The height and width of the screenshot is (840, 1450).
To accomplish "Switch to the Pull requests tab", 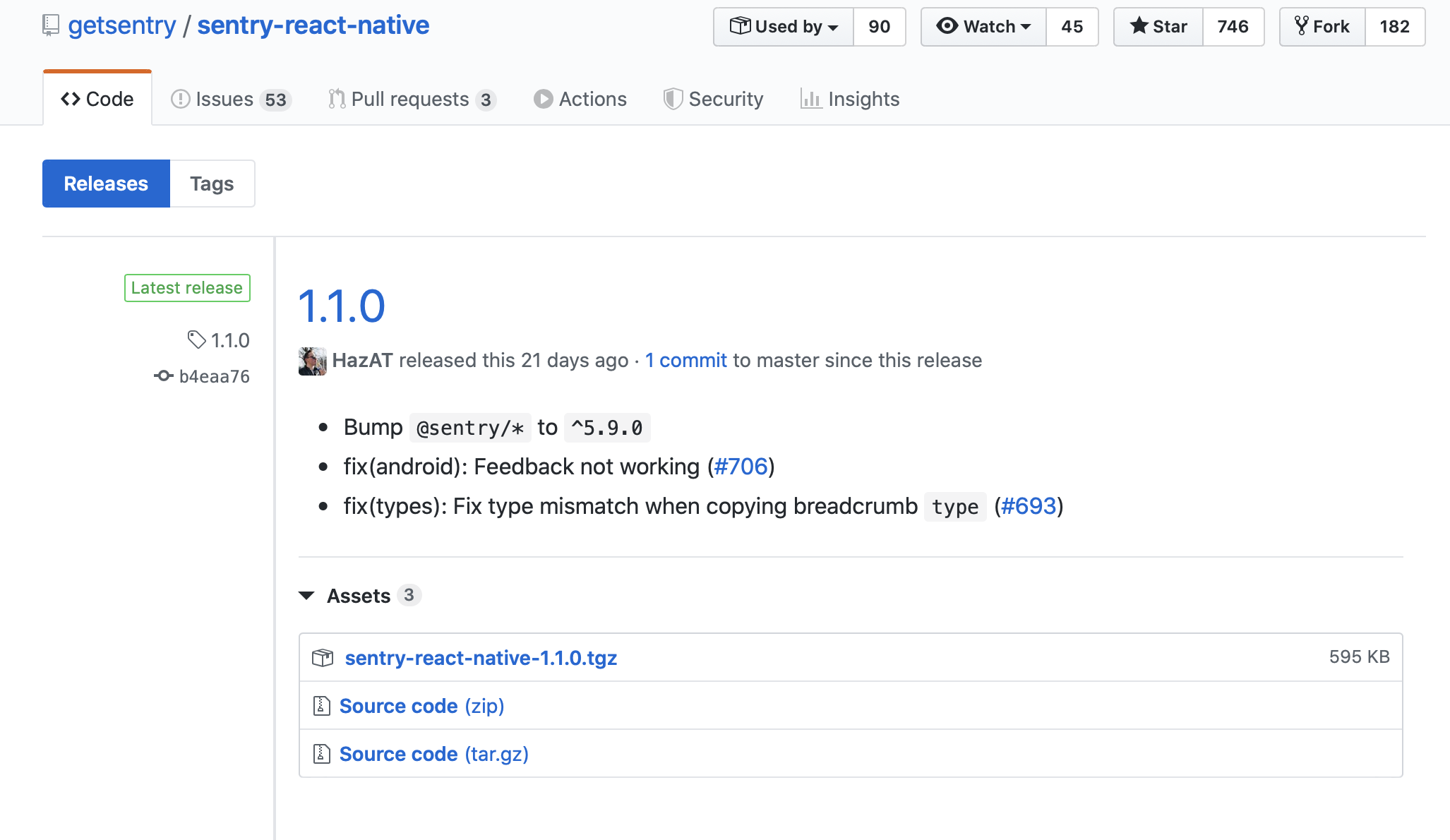I will (x=409, y=99).
